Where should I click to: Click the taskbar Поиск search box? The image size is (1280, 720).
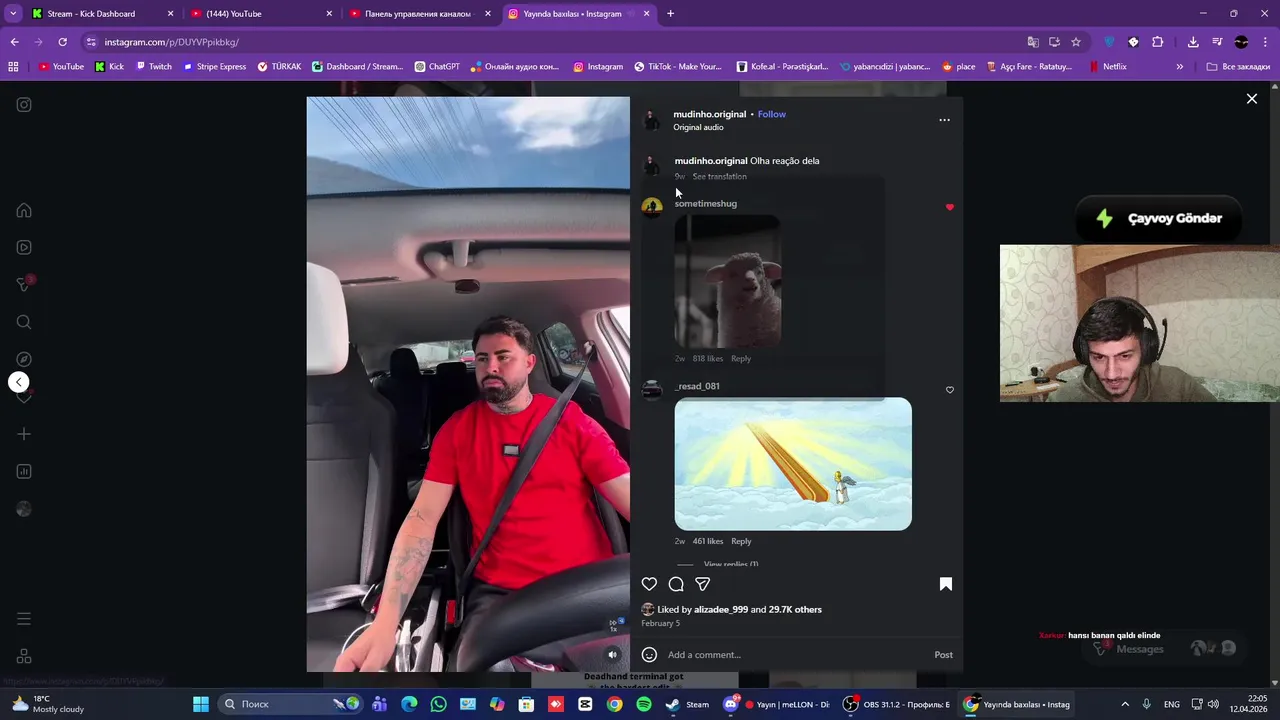tap(292, 704)
